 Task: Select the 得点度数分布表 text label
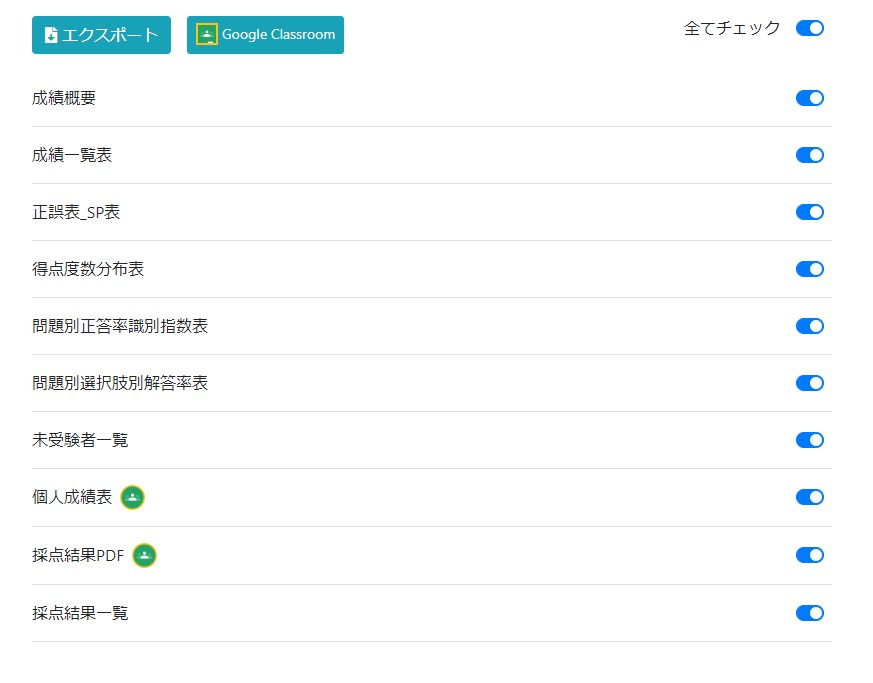coord(88,269)
